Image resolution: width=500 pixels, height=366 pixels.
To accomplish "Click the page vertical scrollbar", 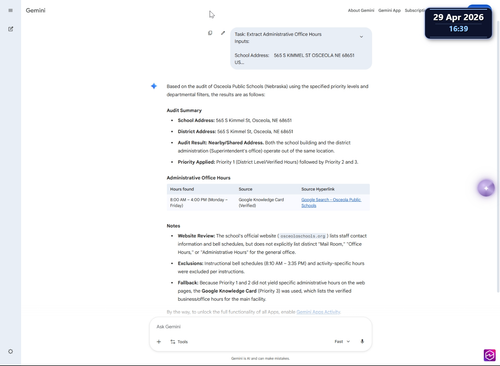I will click(498, 157).
